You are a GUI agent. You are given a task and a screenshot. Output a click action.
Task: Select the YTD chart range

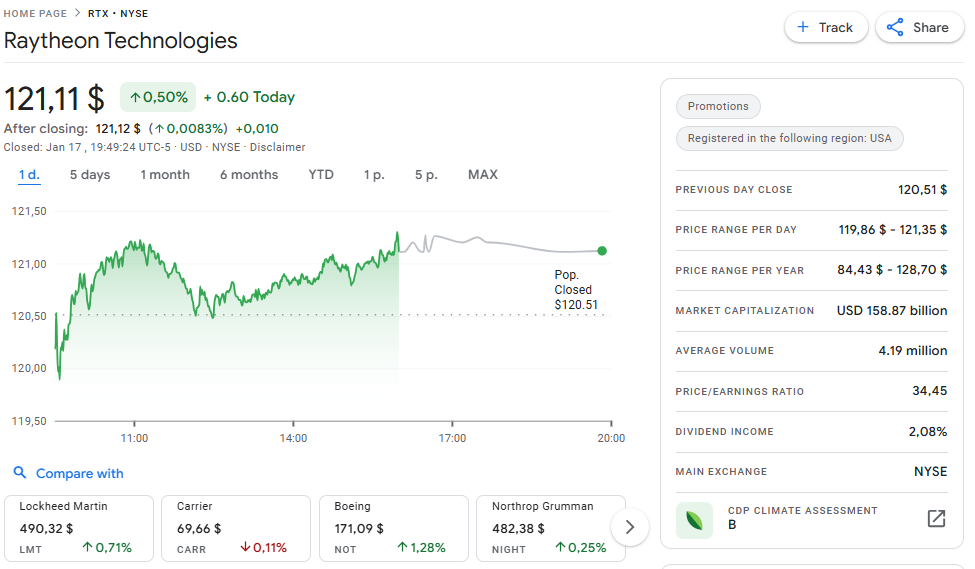click(x=321, y=175)
